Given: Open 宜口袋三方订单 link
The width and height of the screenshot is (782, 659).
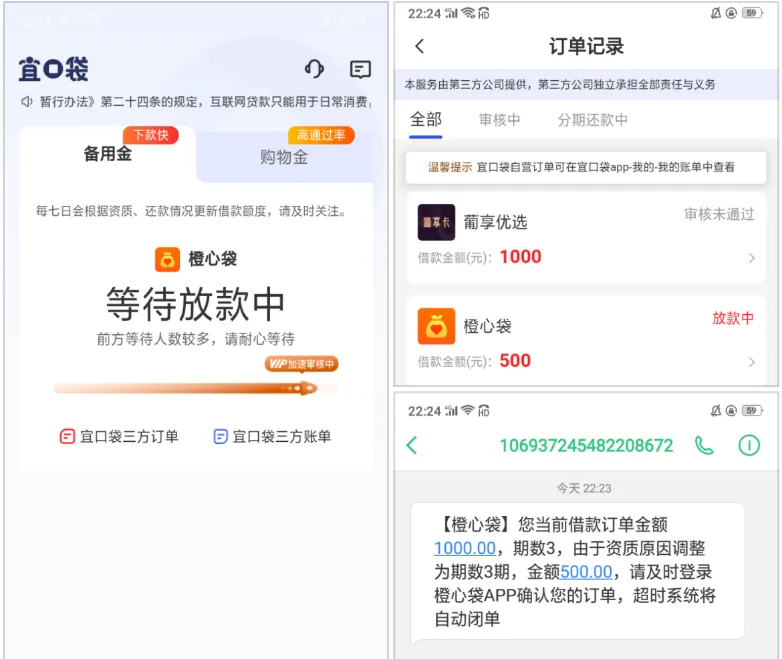Looking at the screenshot, I should click(x=119, y=437).
